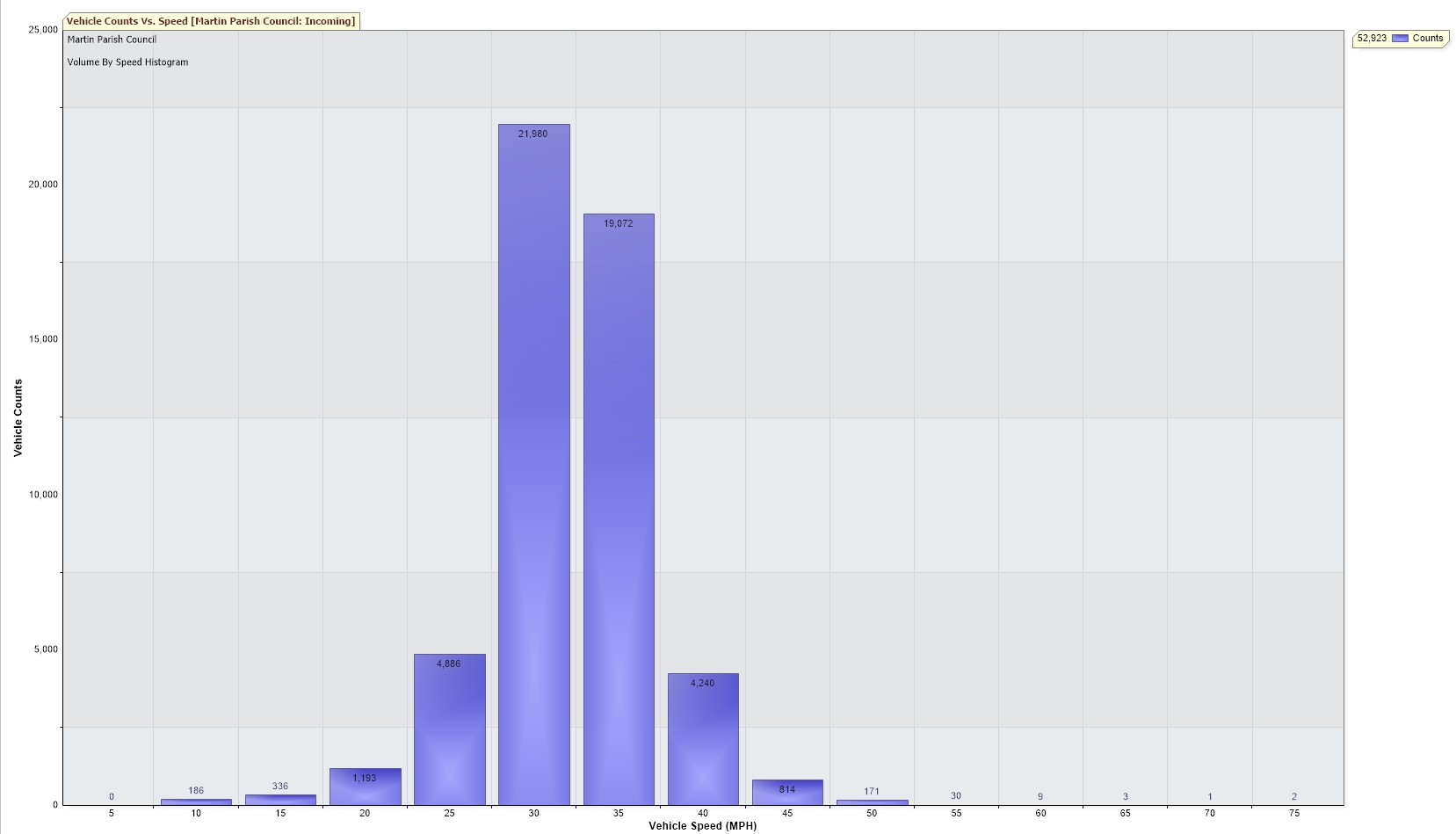Click the 40 MPH bar showing 4,240
Screen dimensions: 1456x834
pyautogui.click(x=703, y=739)
